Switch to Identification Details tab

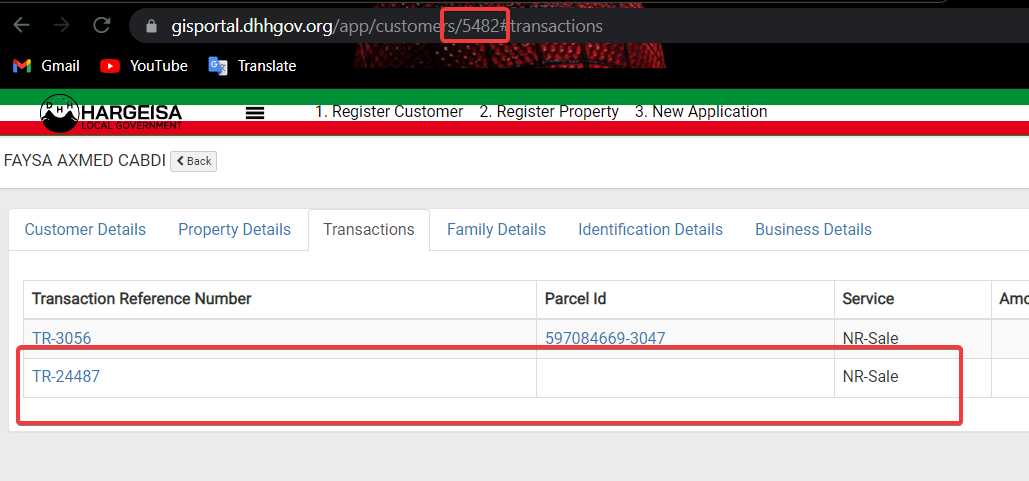(650, 230)
